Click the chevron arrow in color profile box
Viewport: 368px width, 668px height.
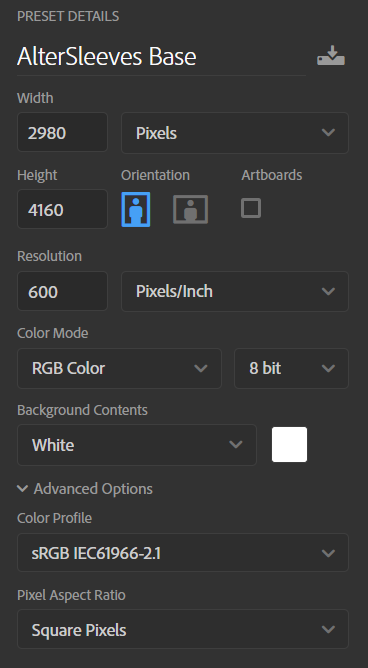point(328,553)
